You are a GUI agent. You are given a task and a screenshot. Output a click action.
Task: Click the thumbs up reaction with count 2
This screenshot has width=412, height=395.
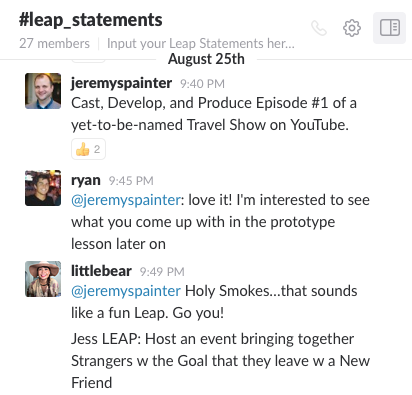[88, 149]
